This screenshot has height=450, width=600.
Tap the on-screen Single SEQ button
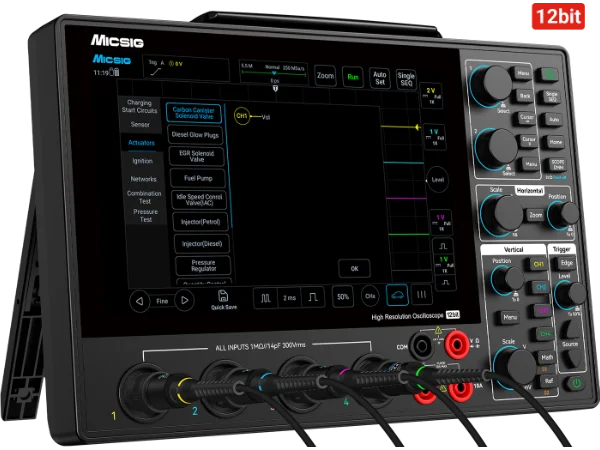[x=406, y=79]
